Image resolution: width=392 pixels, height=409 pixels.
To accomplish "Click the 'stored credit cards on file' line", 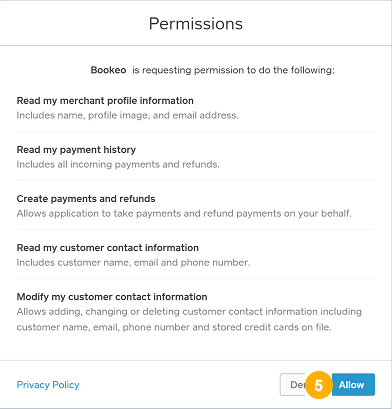I will [174, 327].
